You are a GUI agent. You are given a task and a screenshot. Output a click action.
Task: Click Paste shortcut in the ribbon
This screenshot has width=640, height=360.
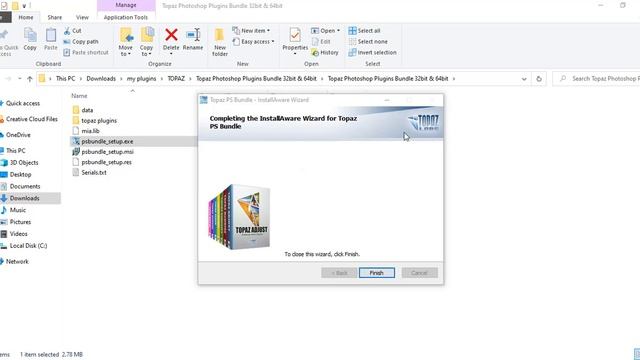(86, 53)
